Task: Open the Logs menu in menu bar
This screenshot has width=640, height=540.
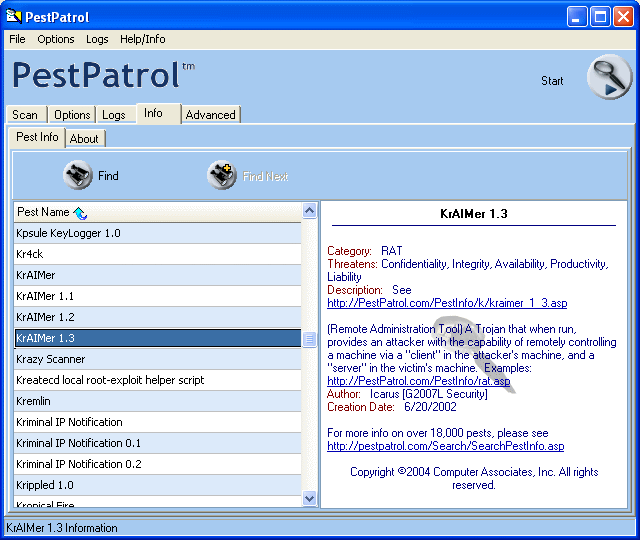Action: [97, 39]
